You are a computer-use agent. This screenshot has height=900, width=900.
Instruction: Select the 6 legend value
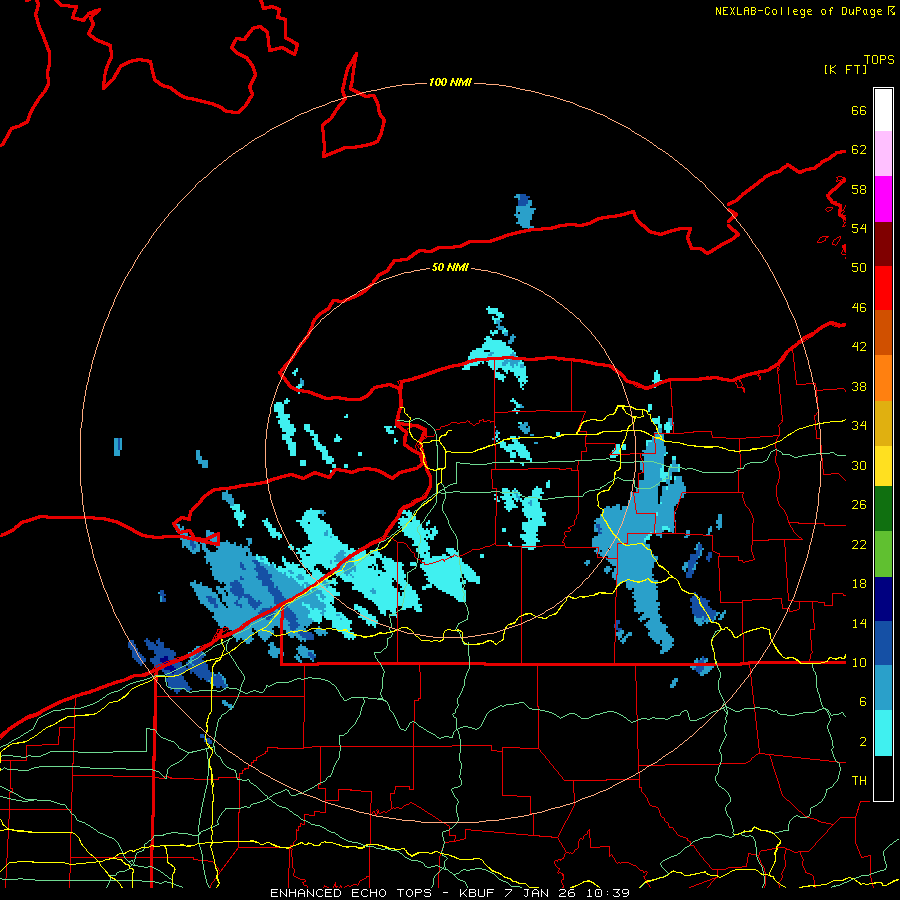[x=863, y=702]
